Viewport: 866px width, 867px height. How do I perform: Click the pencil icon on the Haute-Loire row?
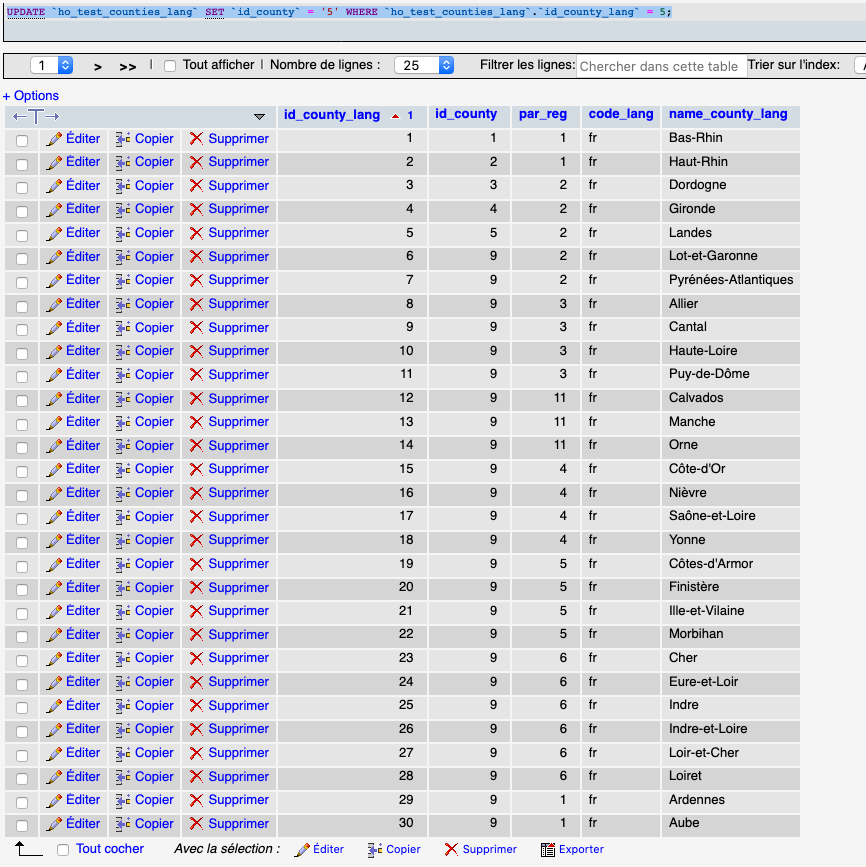click(54, 351)
